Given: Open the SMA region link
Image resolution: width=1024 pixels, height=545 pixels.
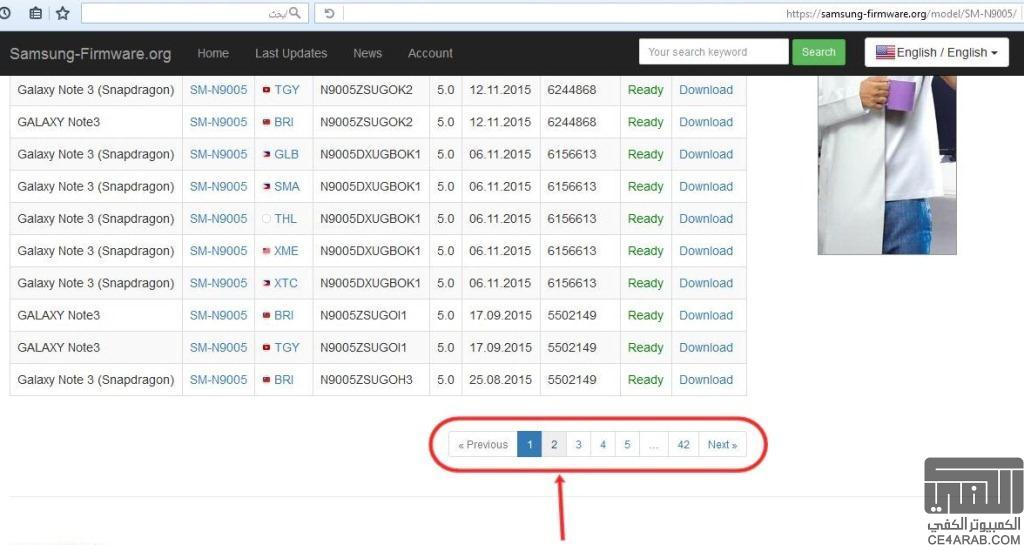Looking at the screenshot, I should pos(287,187).
